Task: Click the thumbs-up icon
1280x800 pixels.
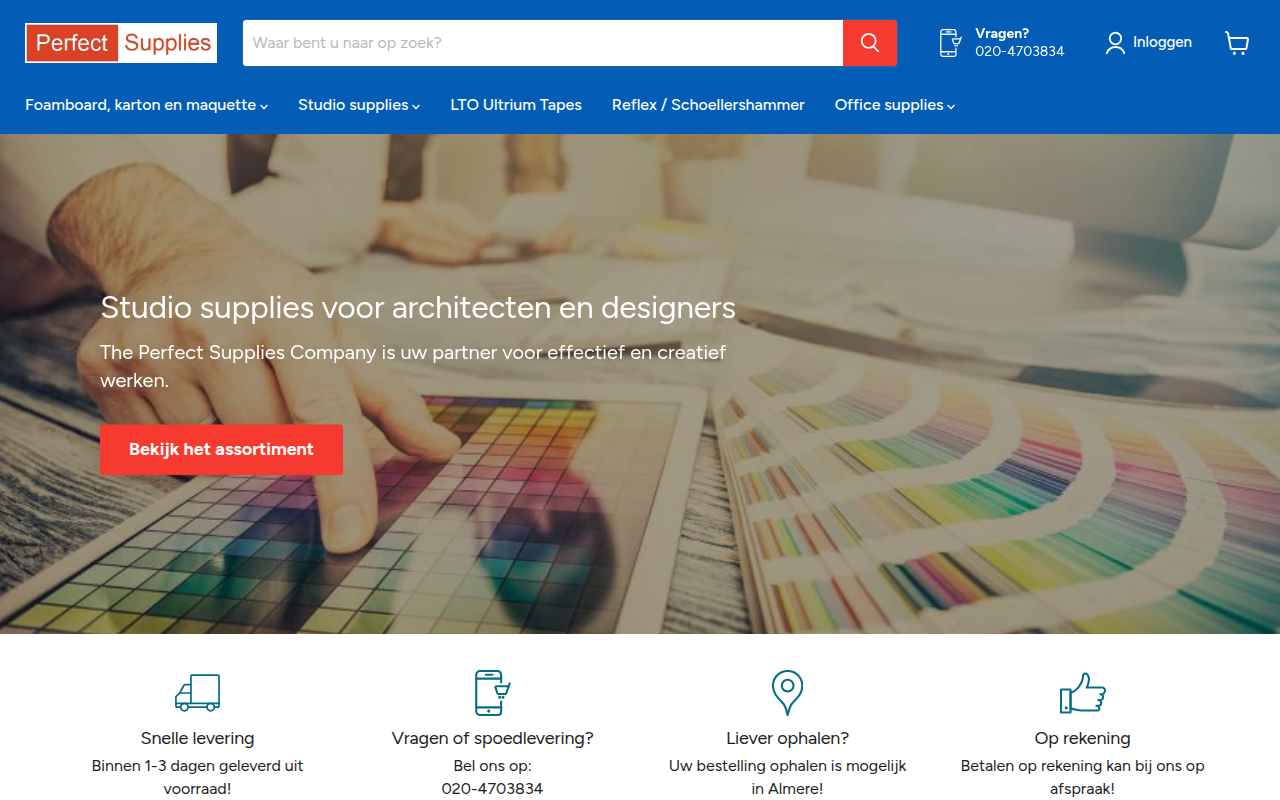Action: pyautogui.click(x=1082, y=692)
